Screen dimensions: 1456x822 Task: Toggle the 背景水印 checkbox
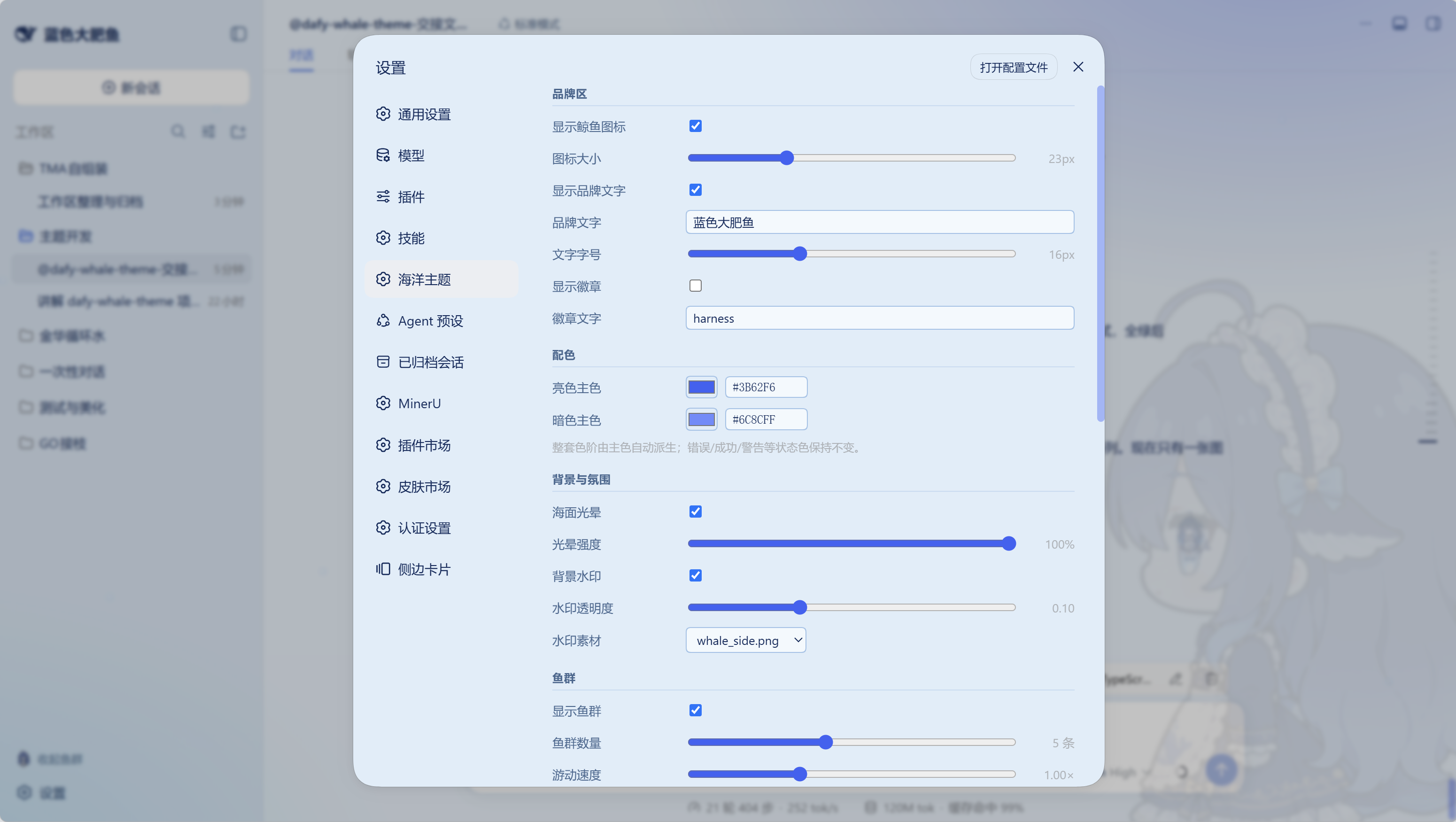click(x=695, y=575)
